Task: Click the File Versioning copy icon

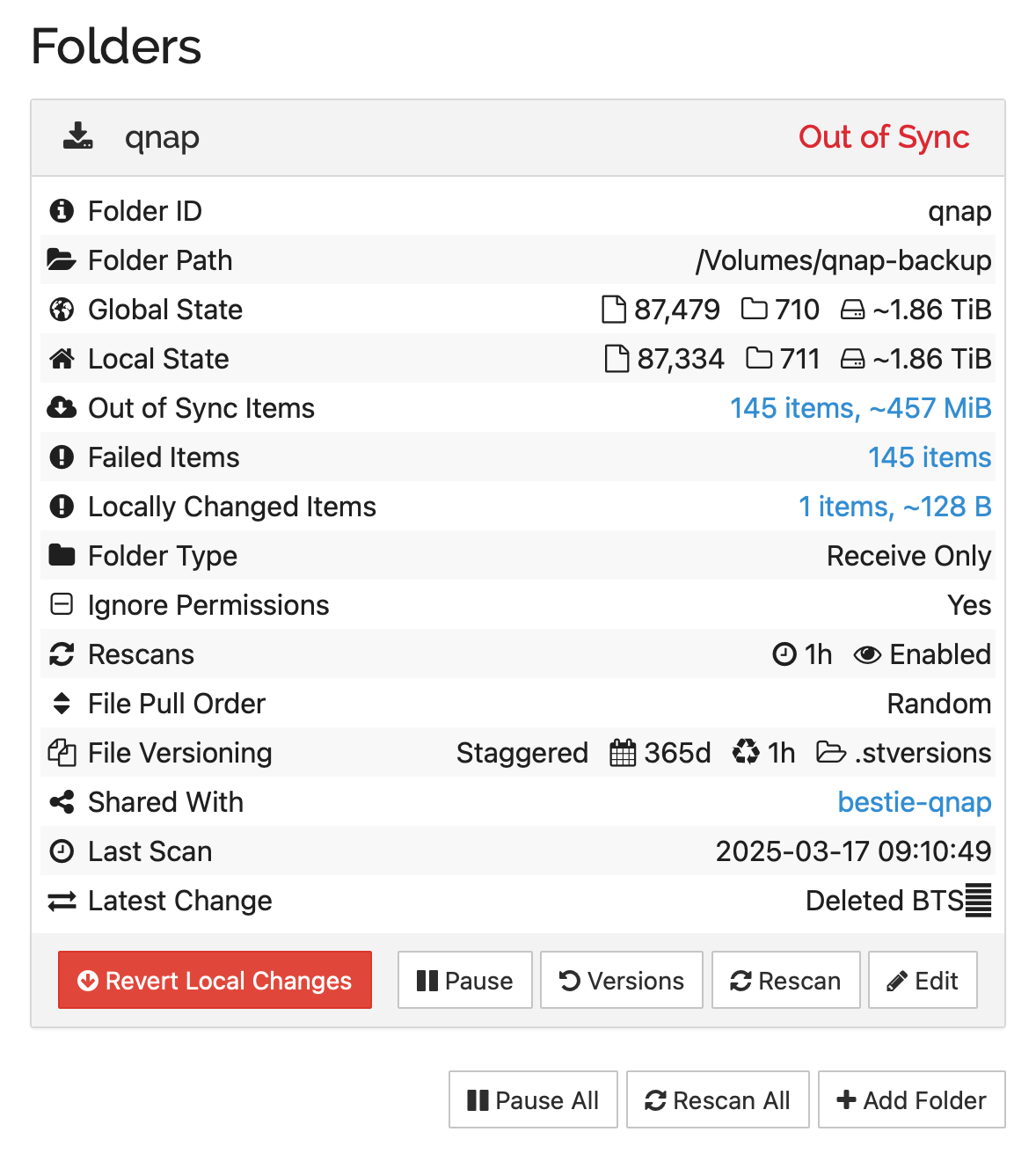Action: pyautogui.click(x=62, y=753)
